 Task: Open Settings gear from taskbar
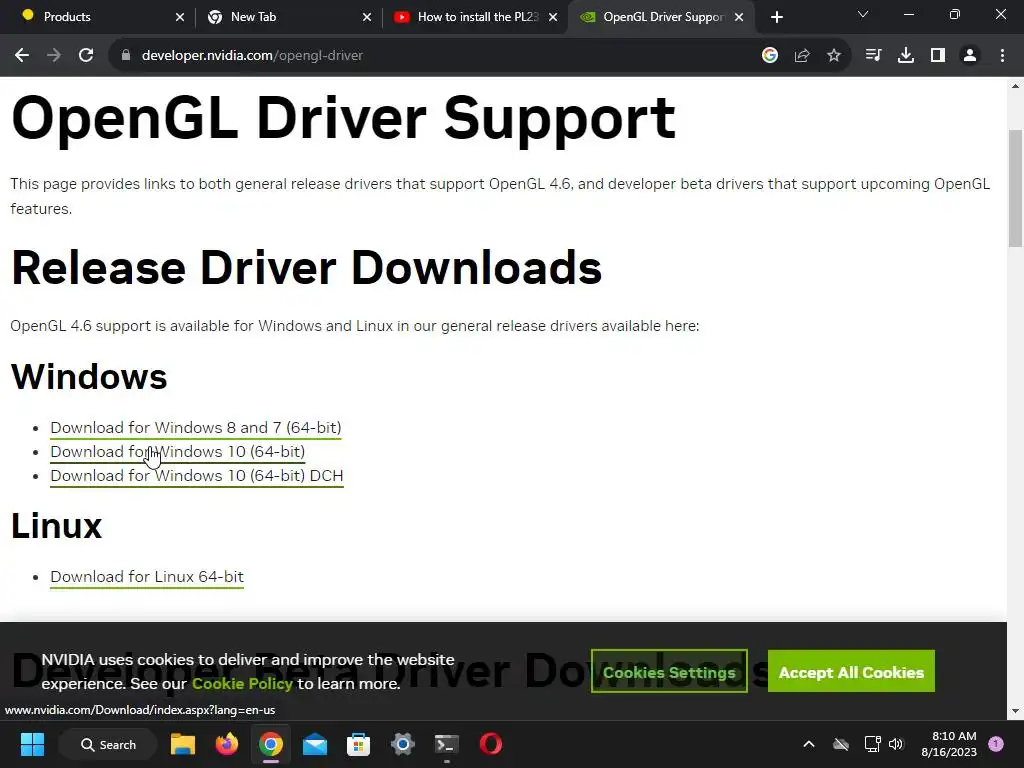(x=402, y=744)
